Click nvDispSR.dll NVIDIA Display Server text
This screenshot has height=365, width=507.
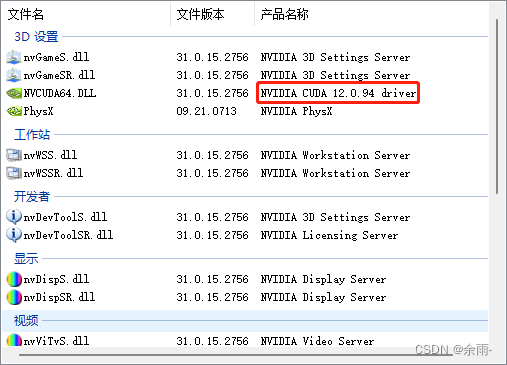point(323,297)
